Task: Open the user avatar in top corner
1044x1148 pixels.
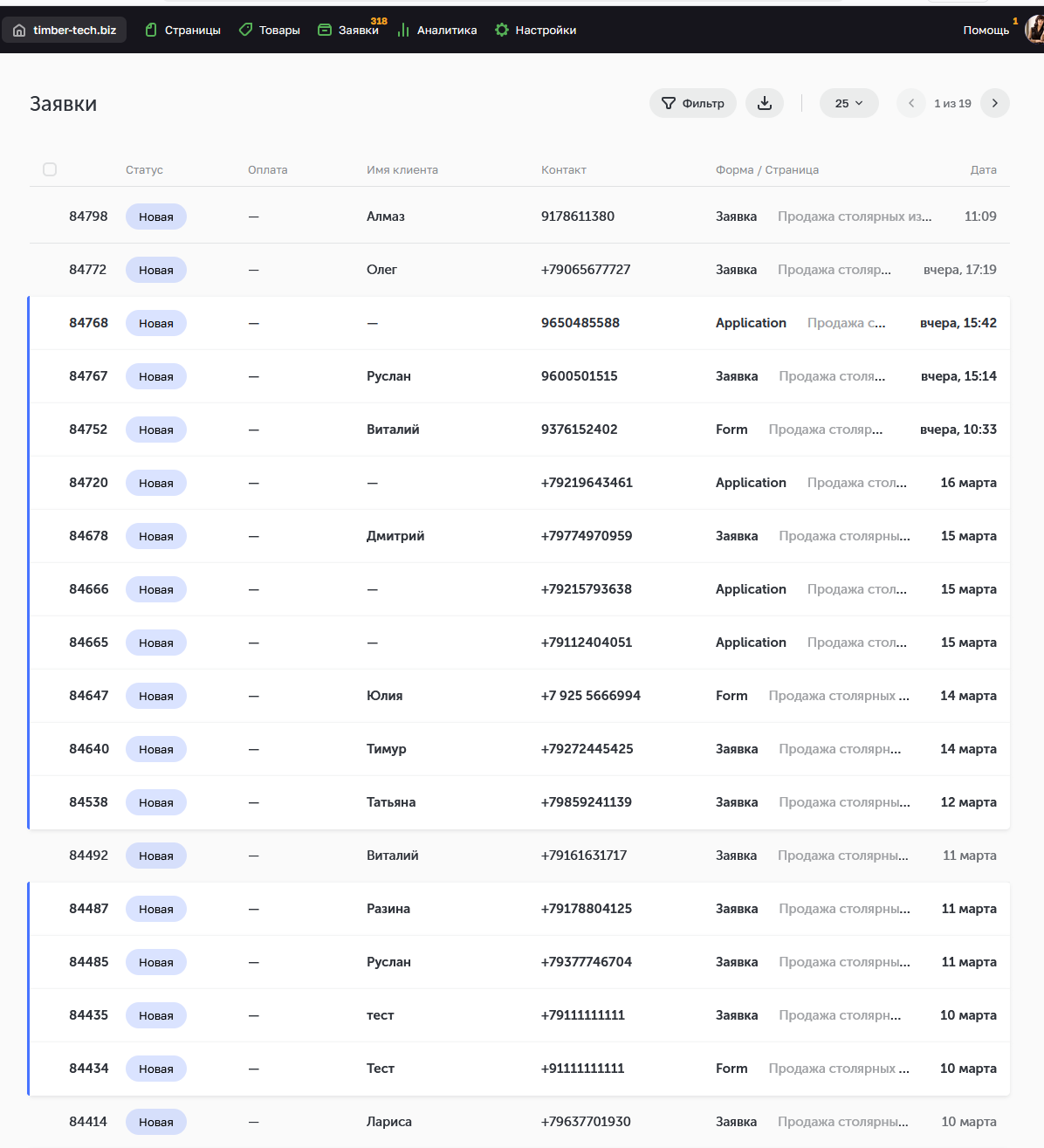Action: coord(1035,30)
